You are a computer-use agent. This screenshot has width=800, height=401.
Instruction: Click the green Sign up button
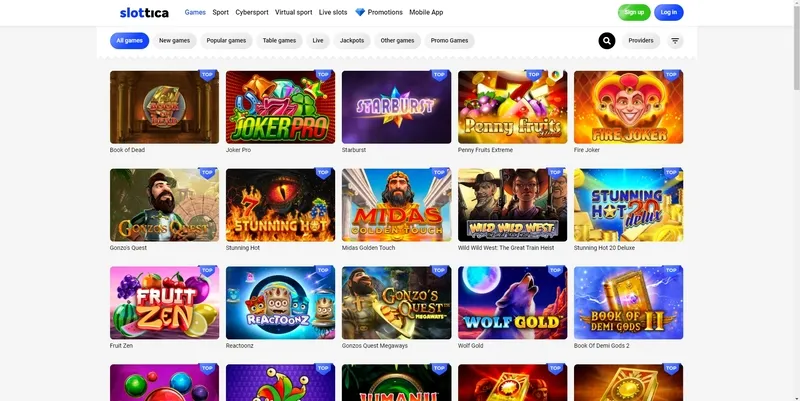[633, 12]
